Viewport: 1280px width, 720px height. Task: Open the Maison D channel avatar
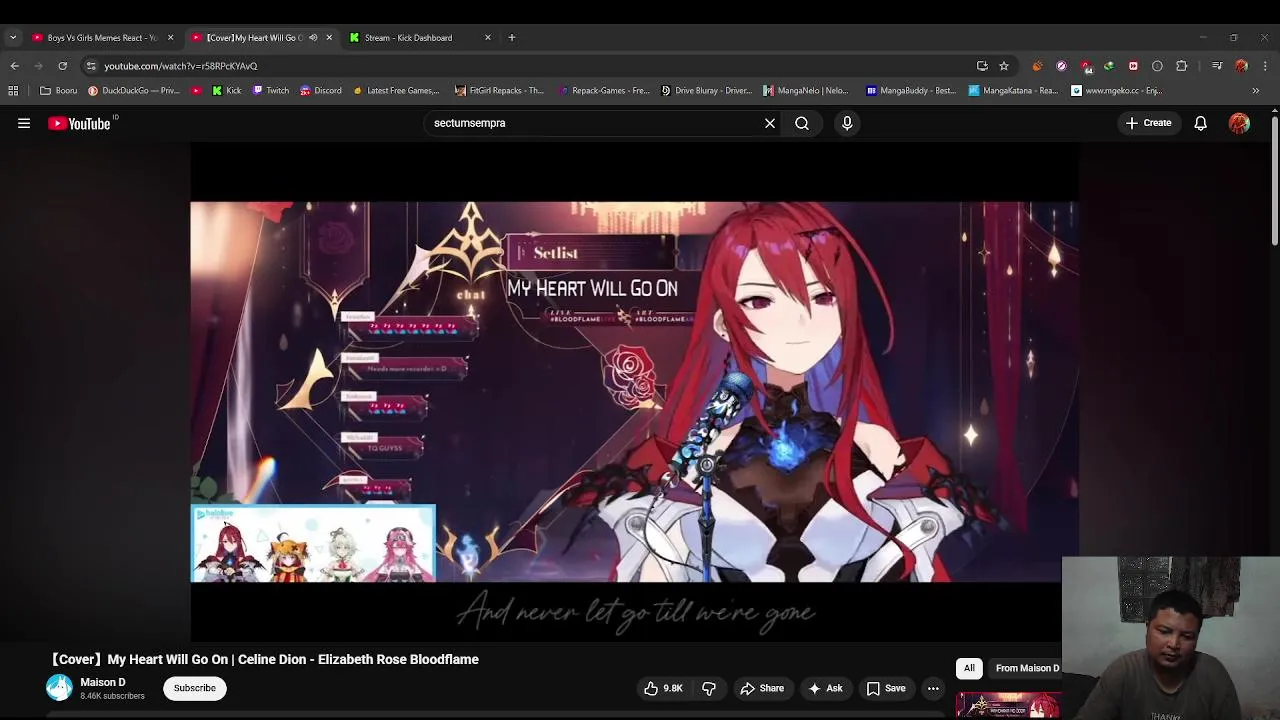point(59,688)
